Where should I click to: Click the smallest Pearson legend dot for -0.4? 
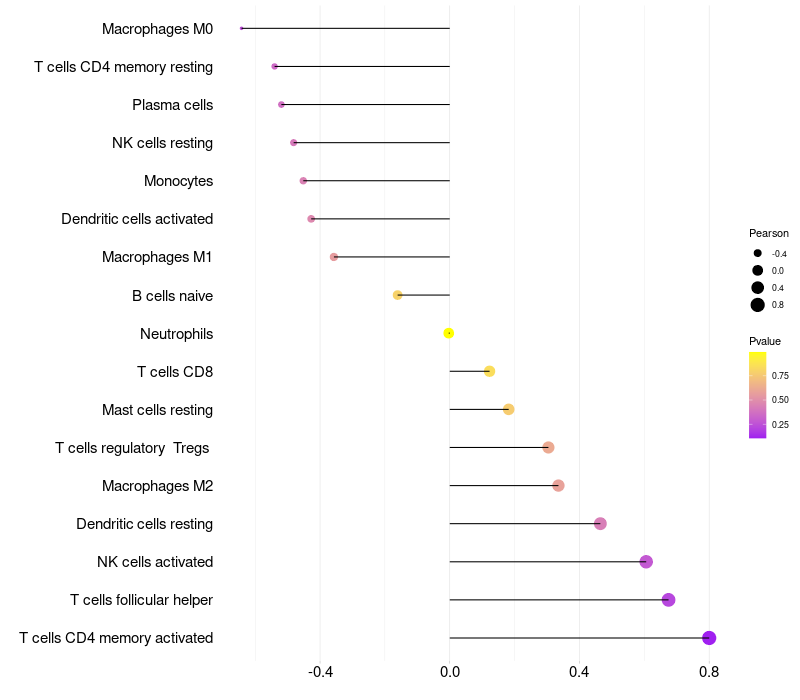coord(758,254)
